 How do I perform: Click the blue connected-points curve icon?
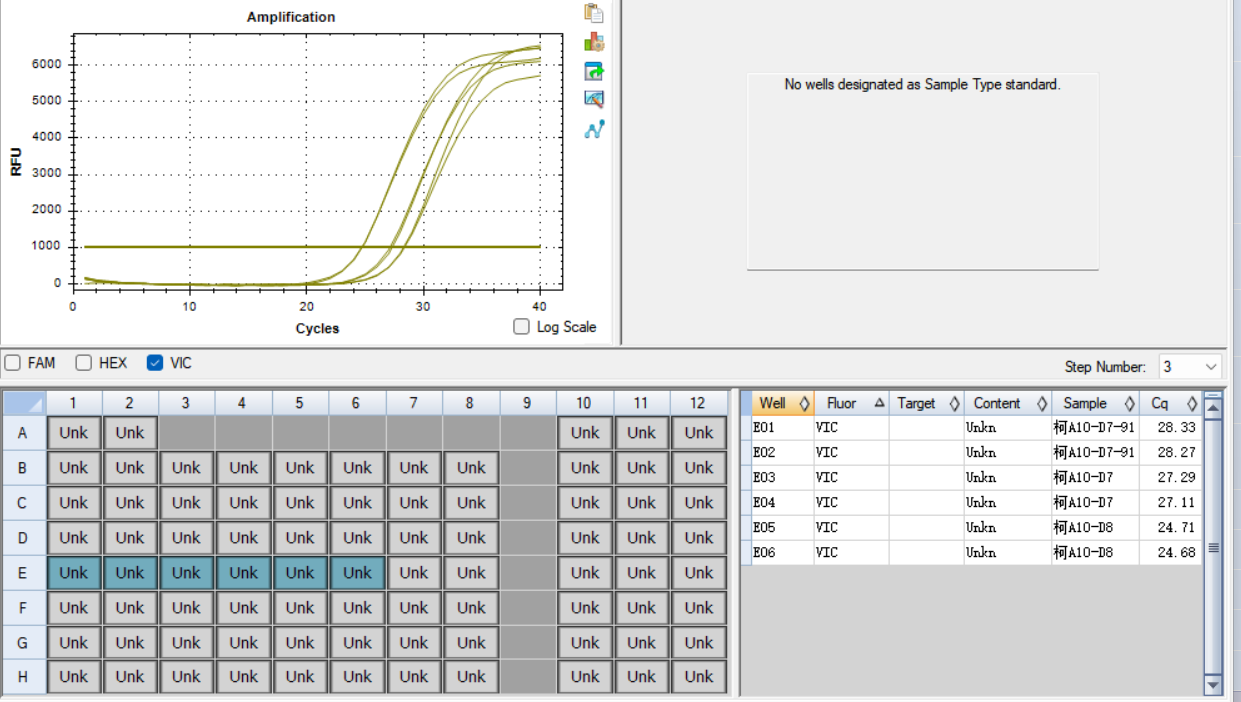coord(594,129)
